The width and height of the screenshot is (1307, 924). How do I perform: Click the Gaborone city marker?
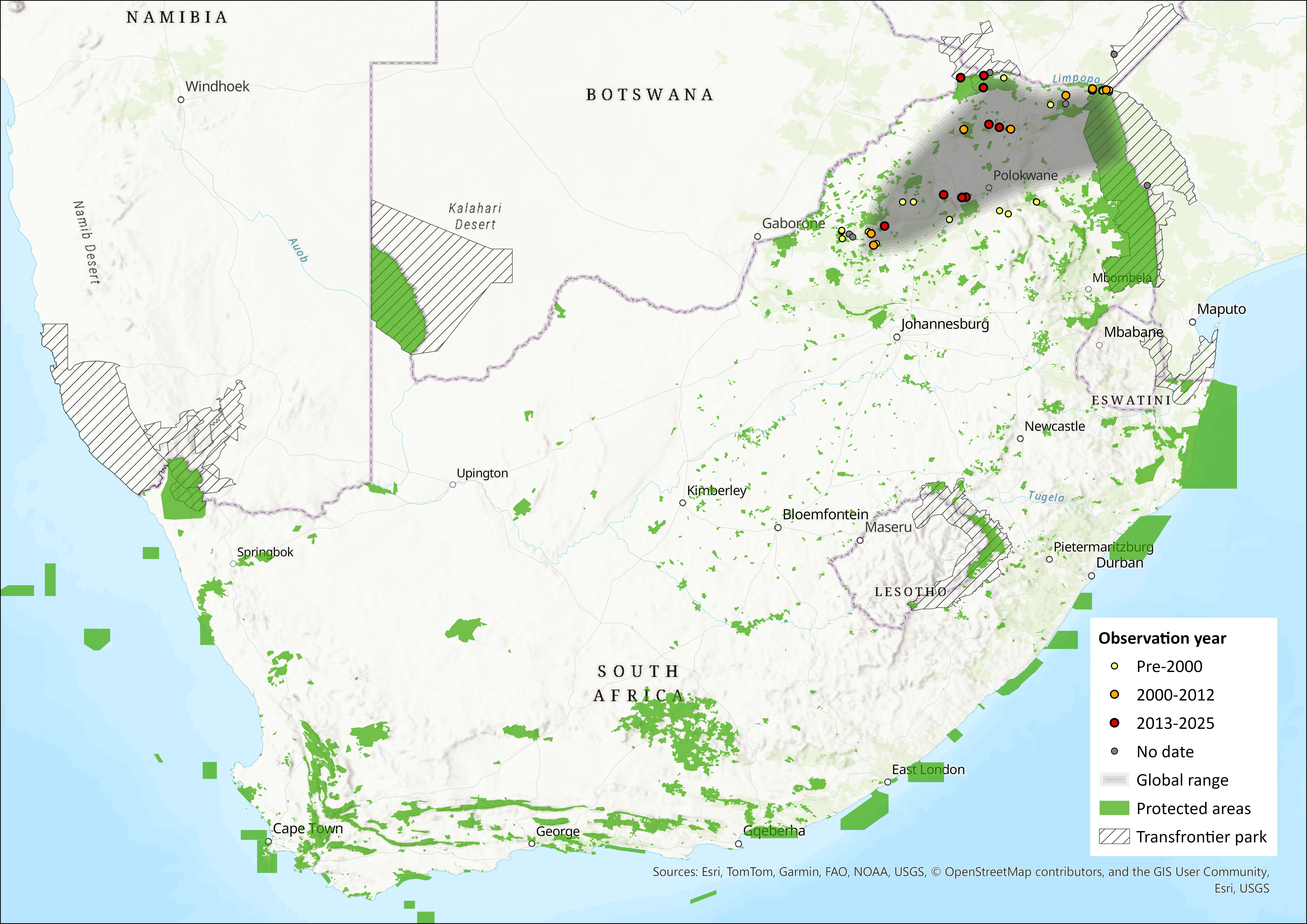click(x=758, y=236)
